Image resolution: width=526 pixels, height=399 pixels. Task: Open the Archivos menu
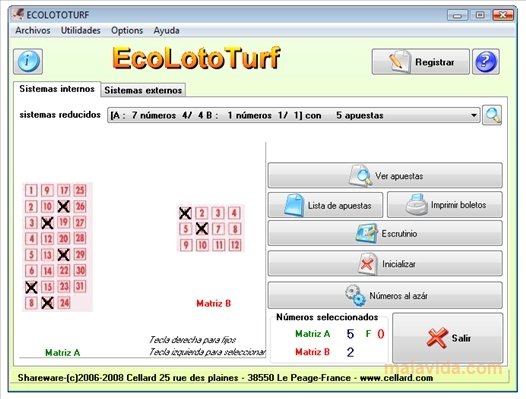point(33,31)
